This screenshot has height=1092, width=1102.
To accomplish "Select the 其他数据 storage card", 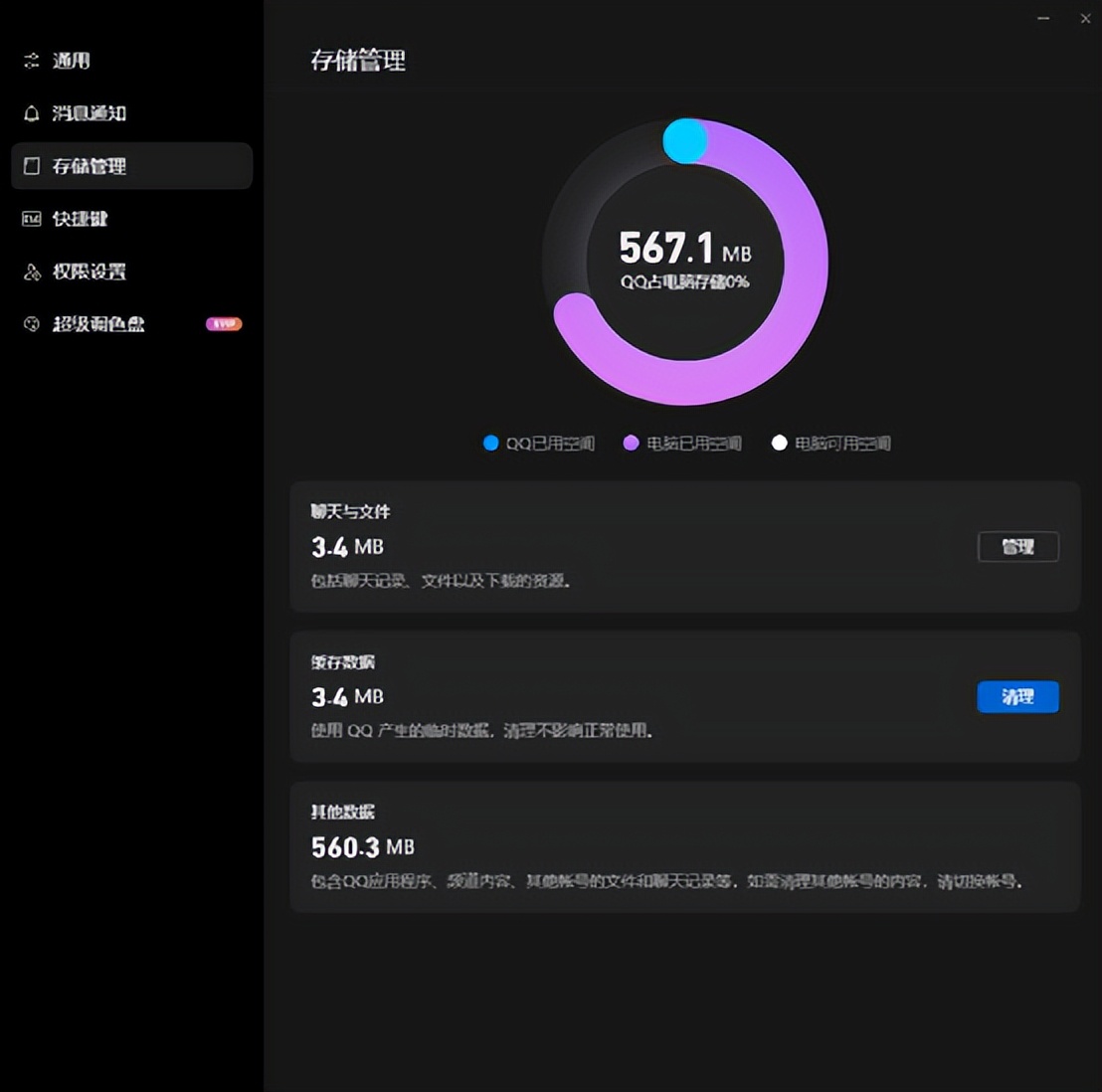I will [x=684, y=847].
